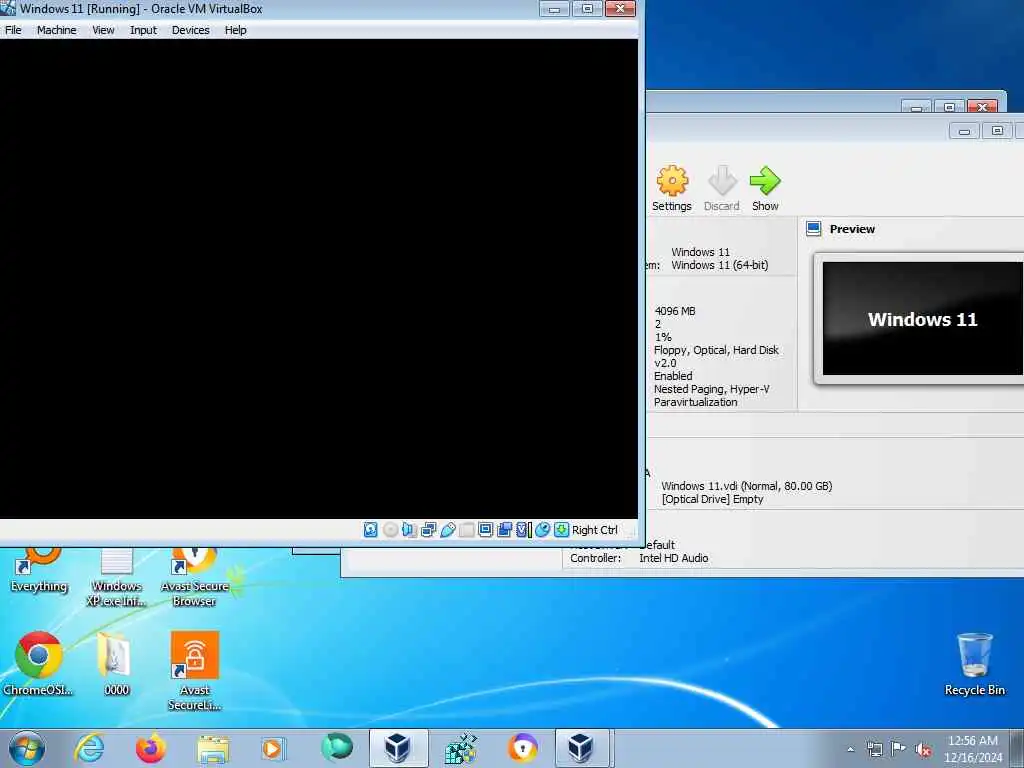Open the Help menu

click(x=235, y=30)
